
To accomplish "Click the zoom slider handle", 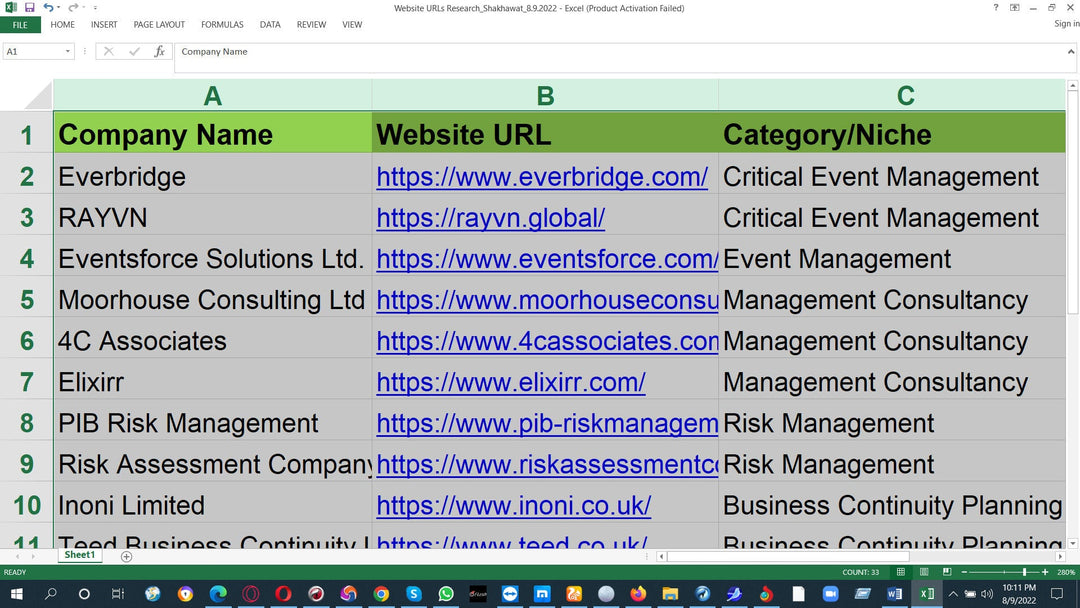I will 1024,572.
